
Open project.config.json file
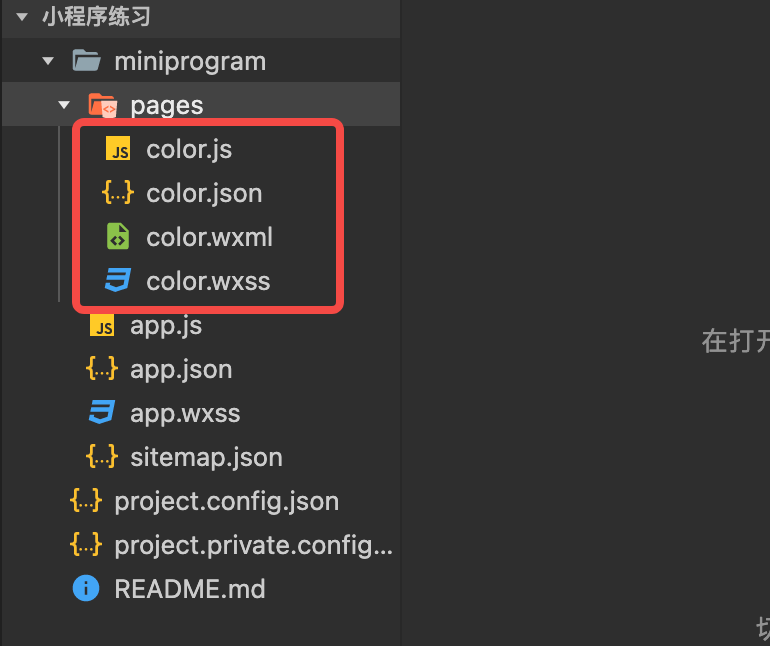226,502
